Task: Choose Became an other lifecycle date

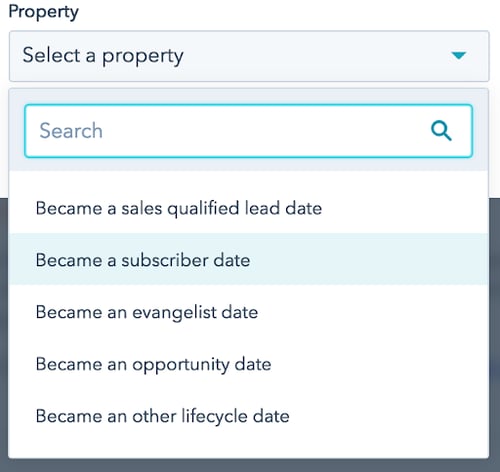Action: click(x=248, y=416)
